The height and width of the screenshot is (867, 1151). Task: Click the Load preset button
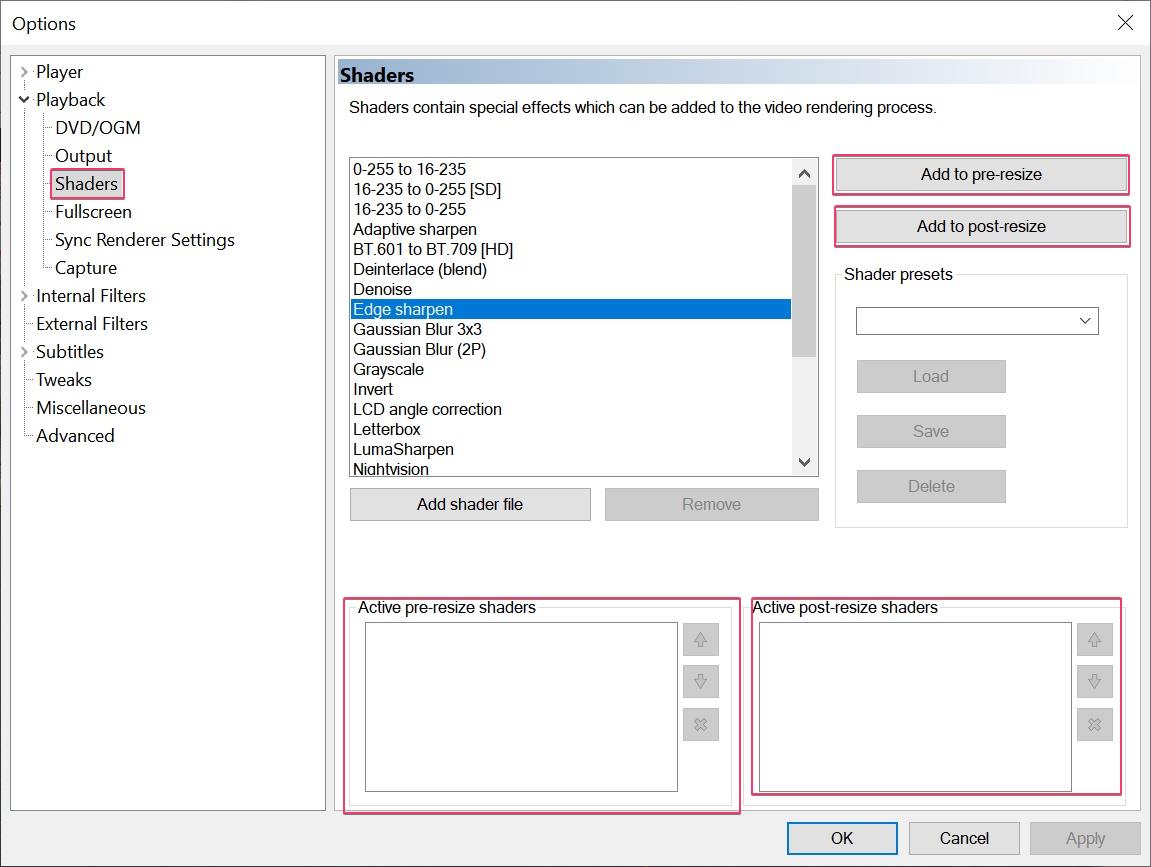[930, 376]
